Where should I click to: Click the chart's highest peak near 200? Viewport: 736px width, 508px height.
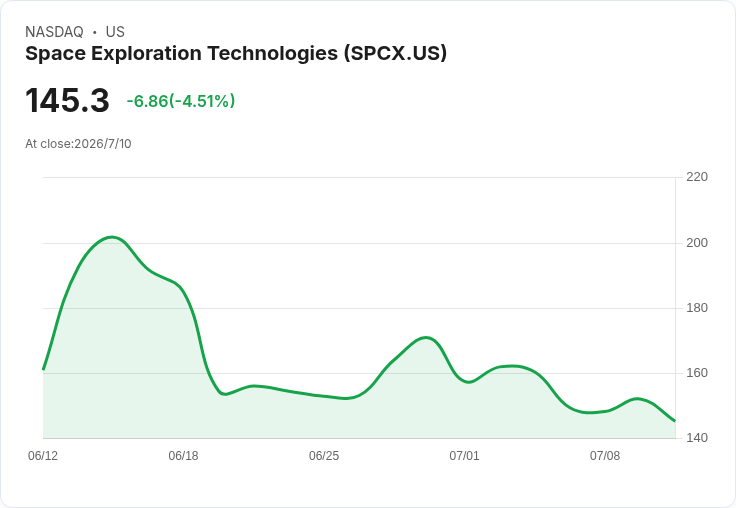pyautogui.click(x=112, y=237)
